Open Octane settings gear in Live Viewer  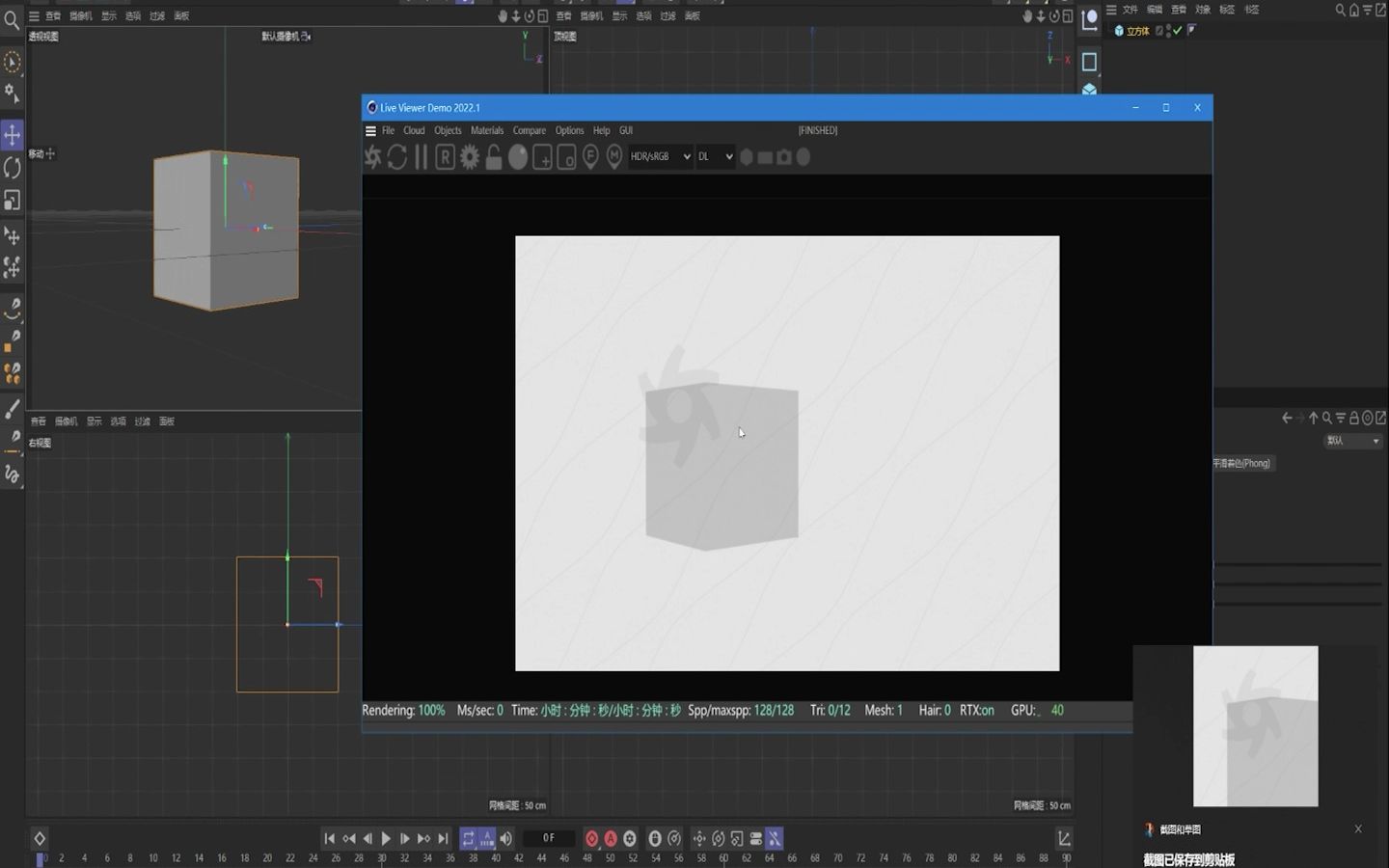[x=470, y=157]
